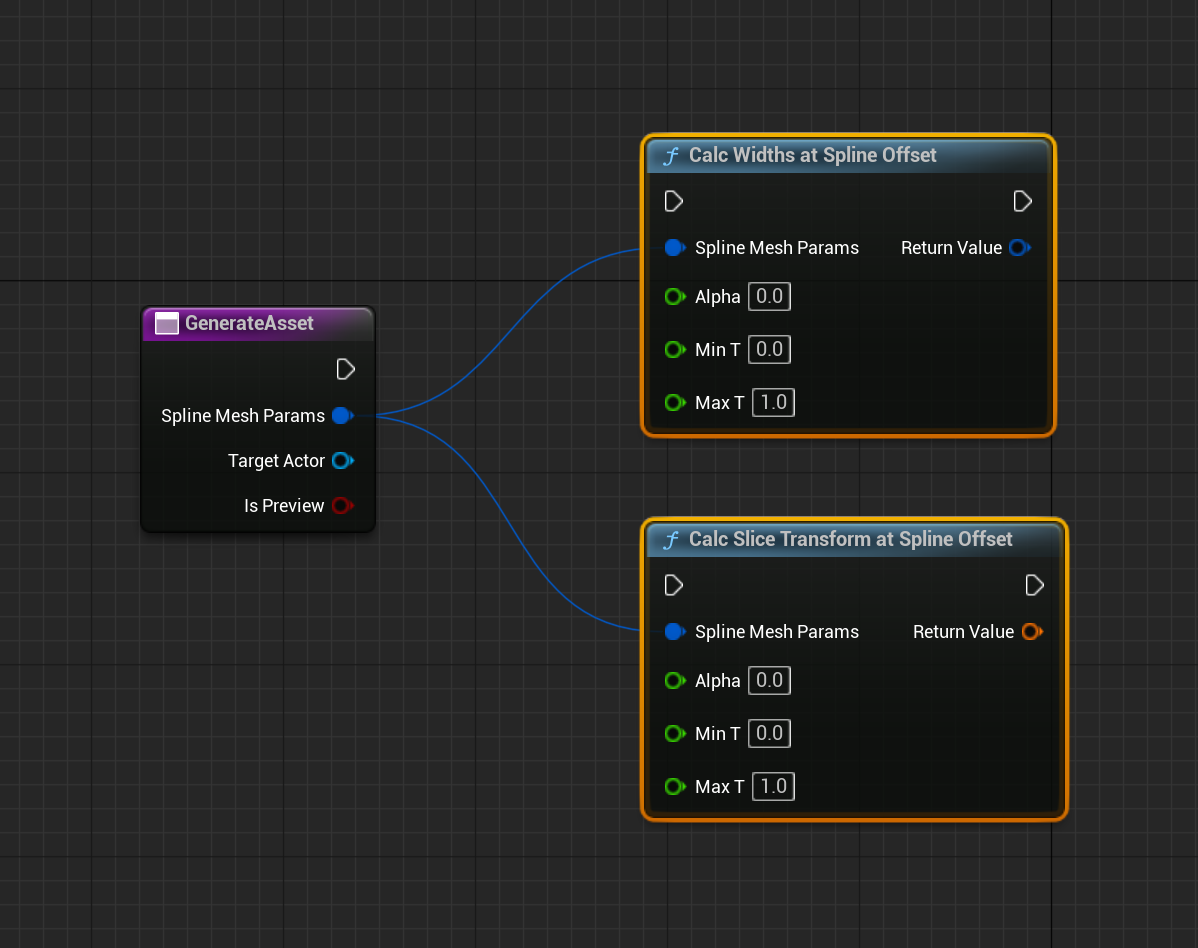Image resolution: width=1198 pixels, height=948 pixels.
Task: Click the Is Preview boolean output pin
Action: point(343,506)
